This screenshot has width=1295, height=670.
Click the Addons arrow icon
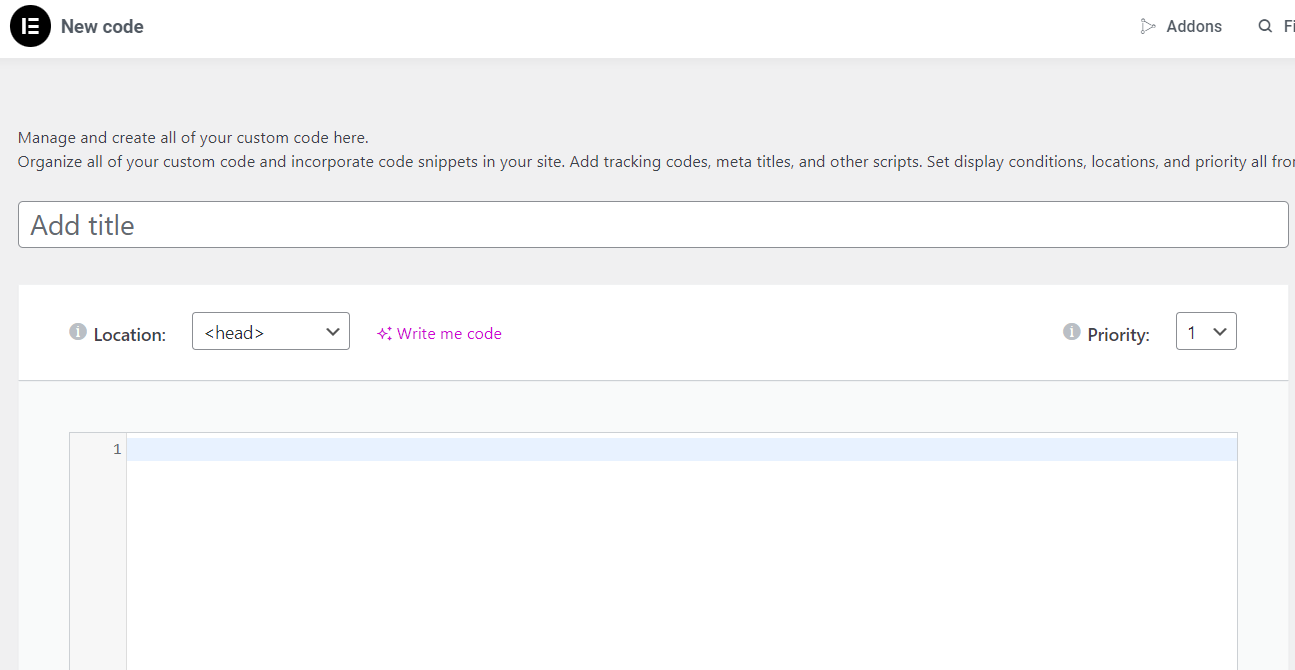[x=1148, y=27]
